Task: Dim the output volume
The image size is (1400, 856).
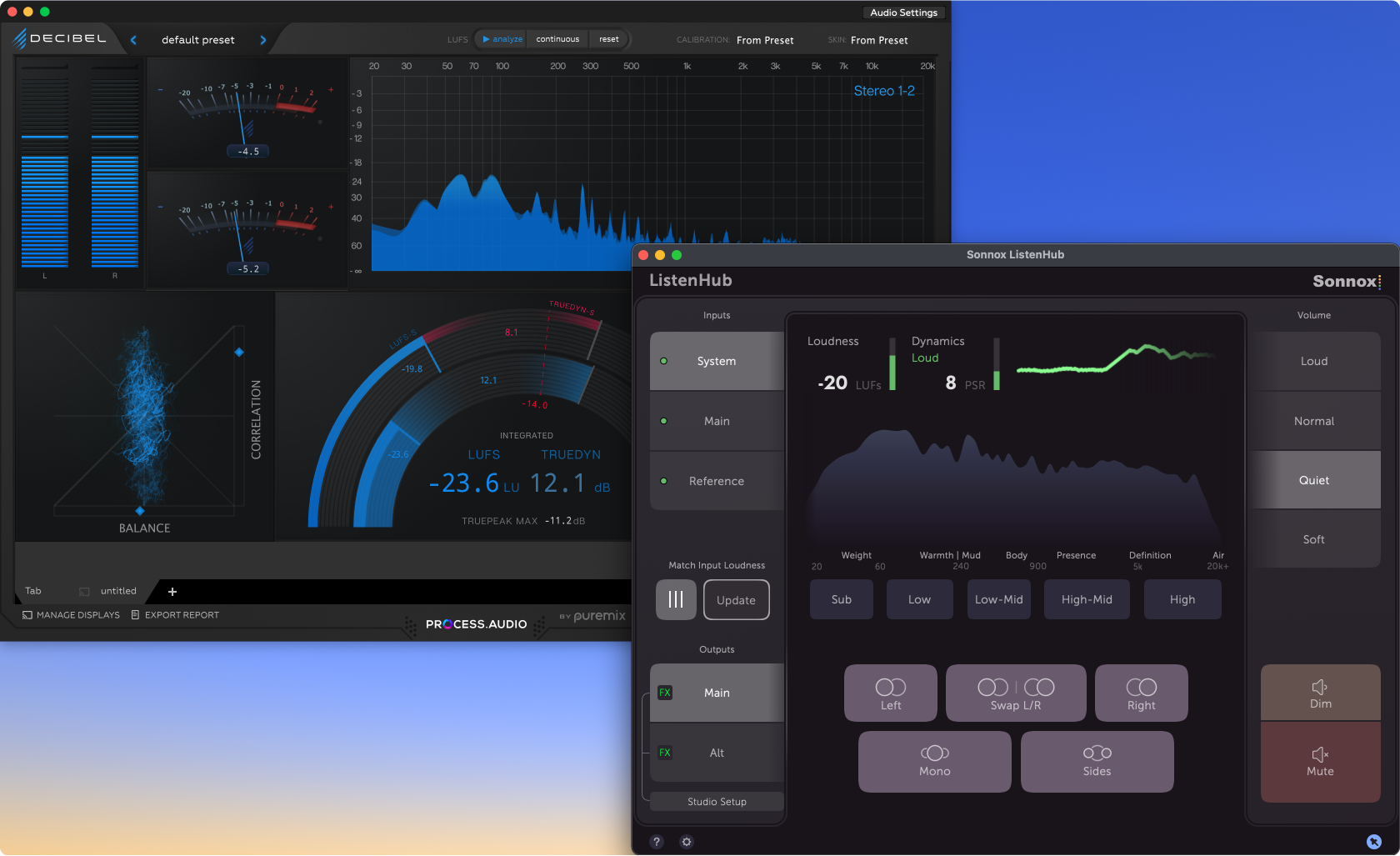Action: click(x=1321, y=693)
